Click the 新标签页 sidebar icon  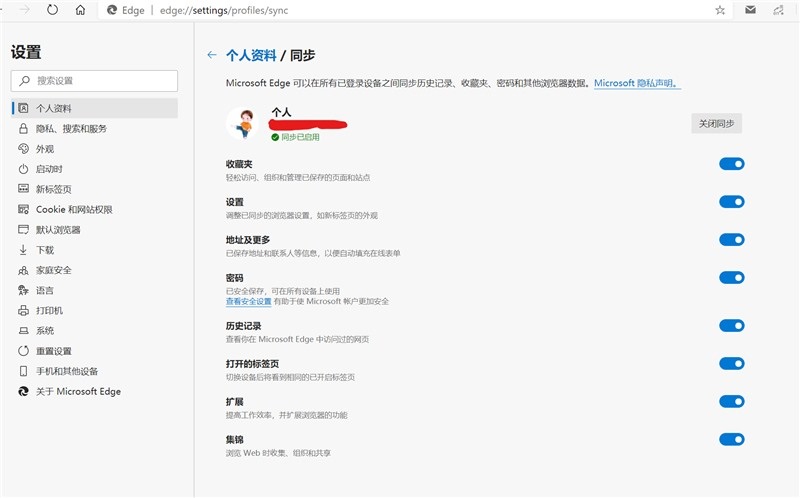coord(23,189)
